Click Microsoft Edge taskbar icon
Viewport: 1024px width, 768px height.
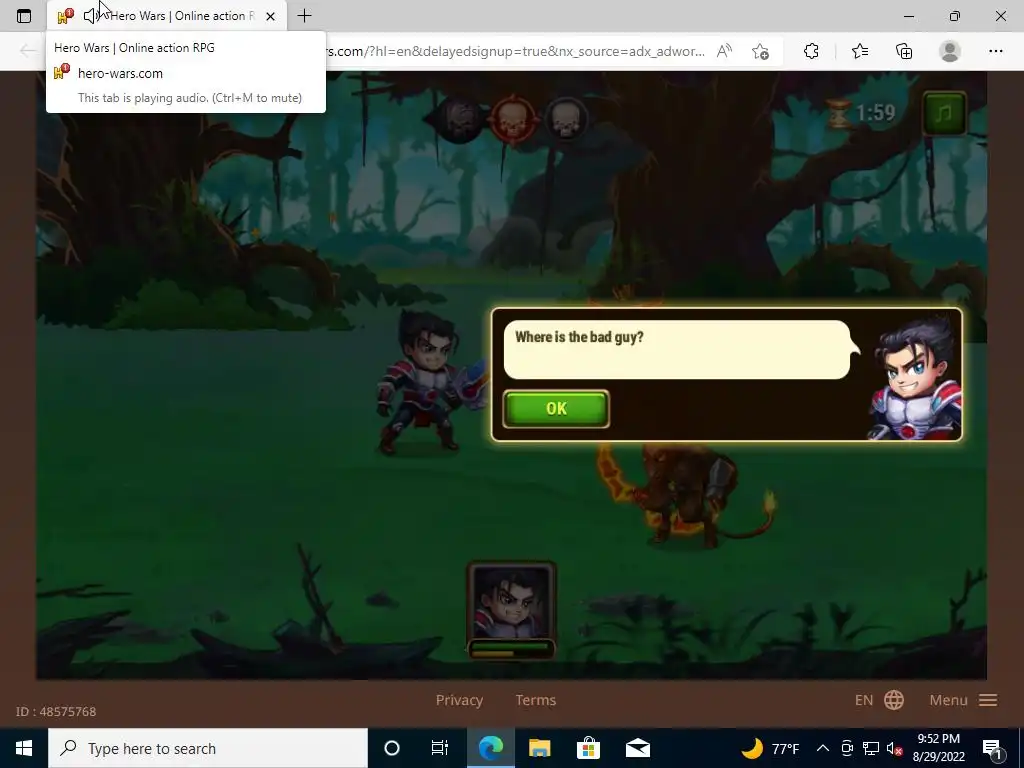point(490,748)
